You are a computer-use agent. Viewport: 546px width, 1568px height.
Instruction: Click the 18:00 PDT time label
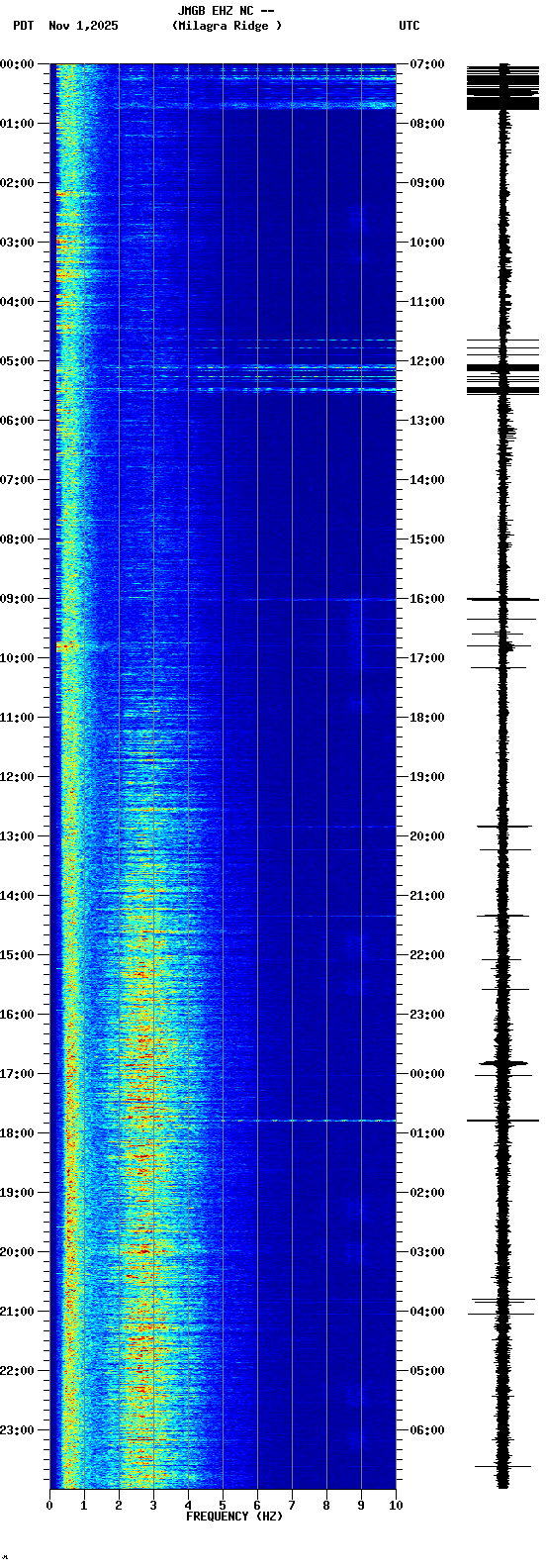17,1133
